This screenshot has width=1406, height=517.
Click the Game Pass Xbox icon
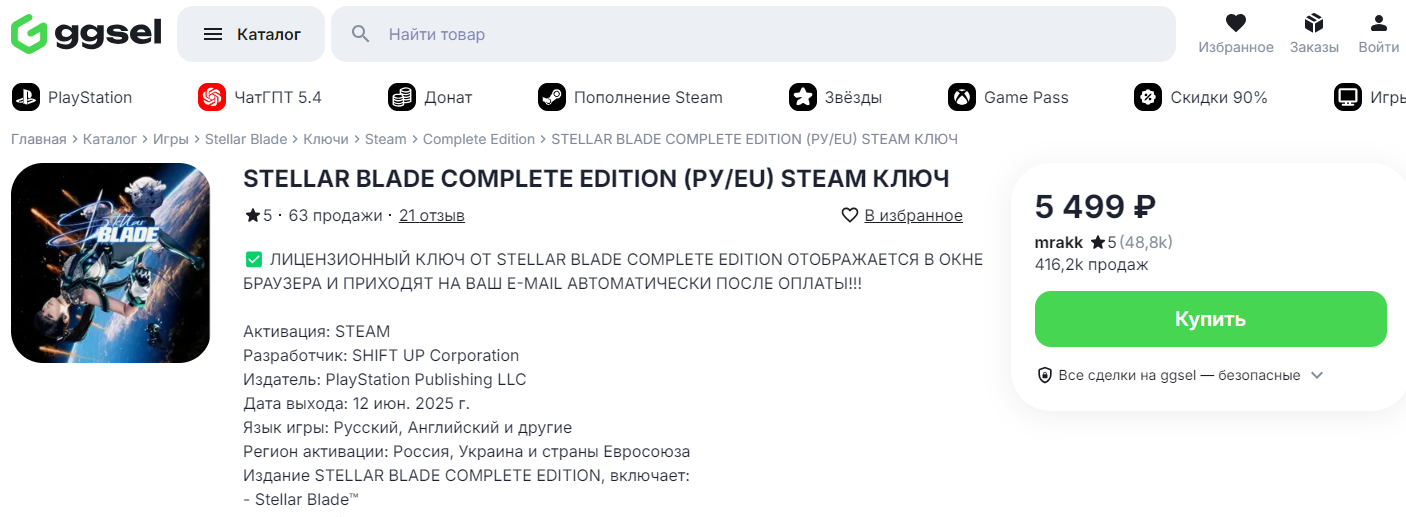pyautogui.click(x=962, y=97)
